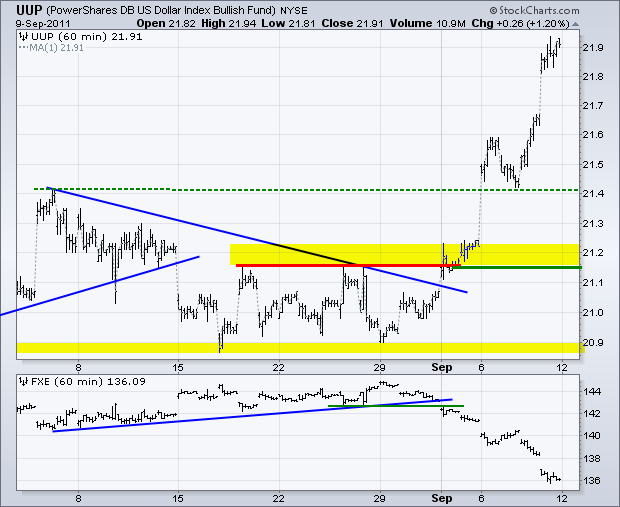Click the 21.4 price axis label

(x=593, y=194)
